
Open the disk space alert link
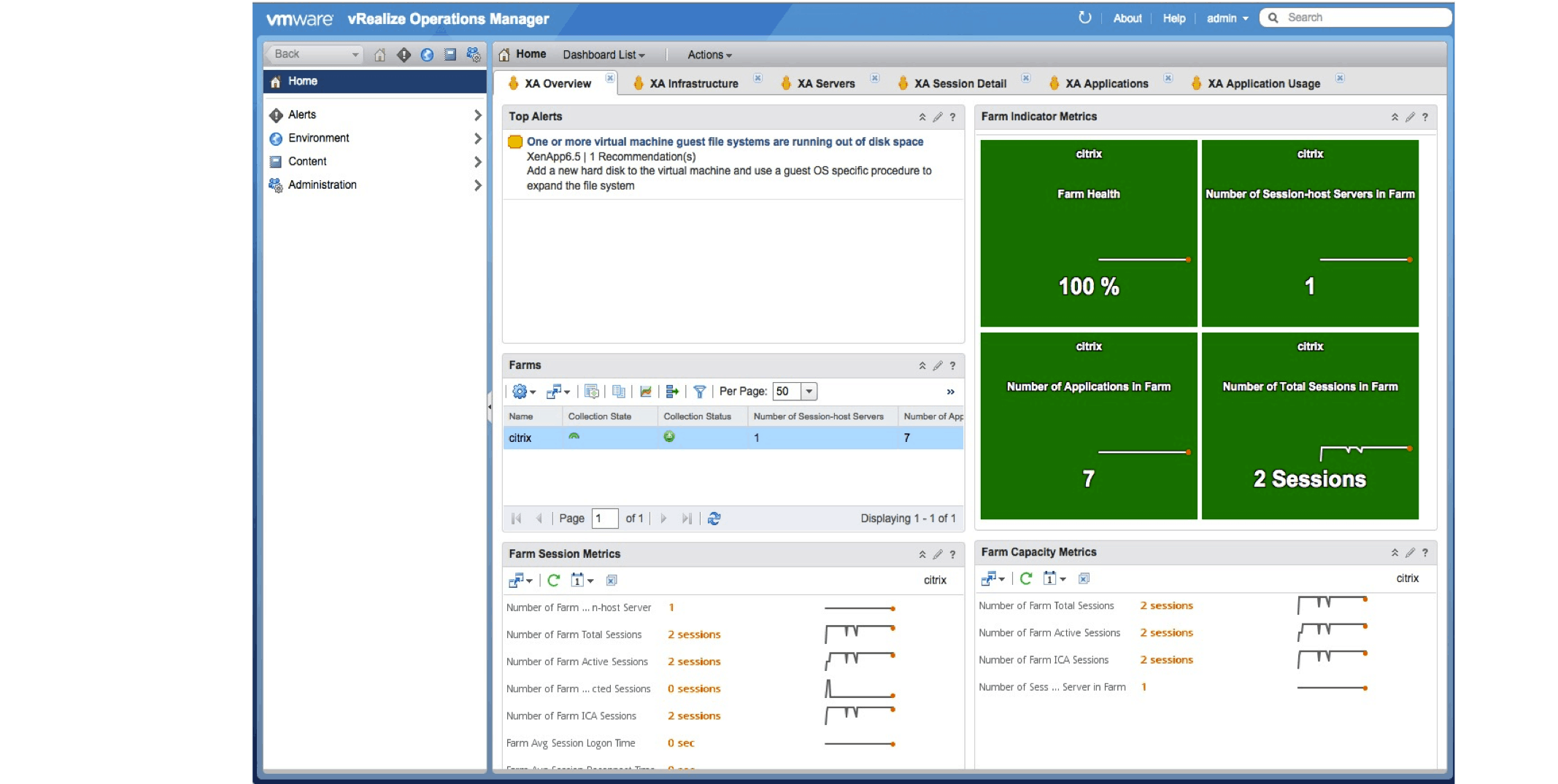(725, 141)
